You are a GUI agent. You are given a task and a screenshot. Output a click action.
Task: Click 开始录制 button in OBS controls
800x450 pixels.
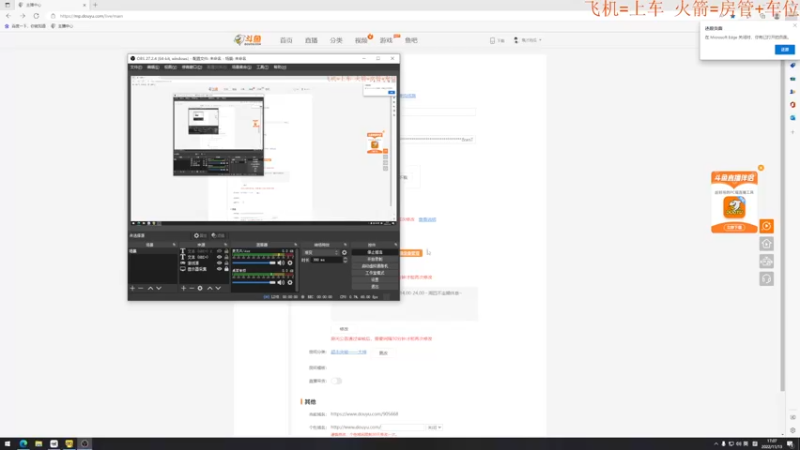pyautogui.click(x=374, y=259)
